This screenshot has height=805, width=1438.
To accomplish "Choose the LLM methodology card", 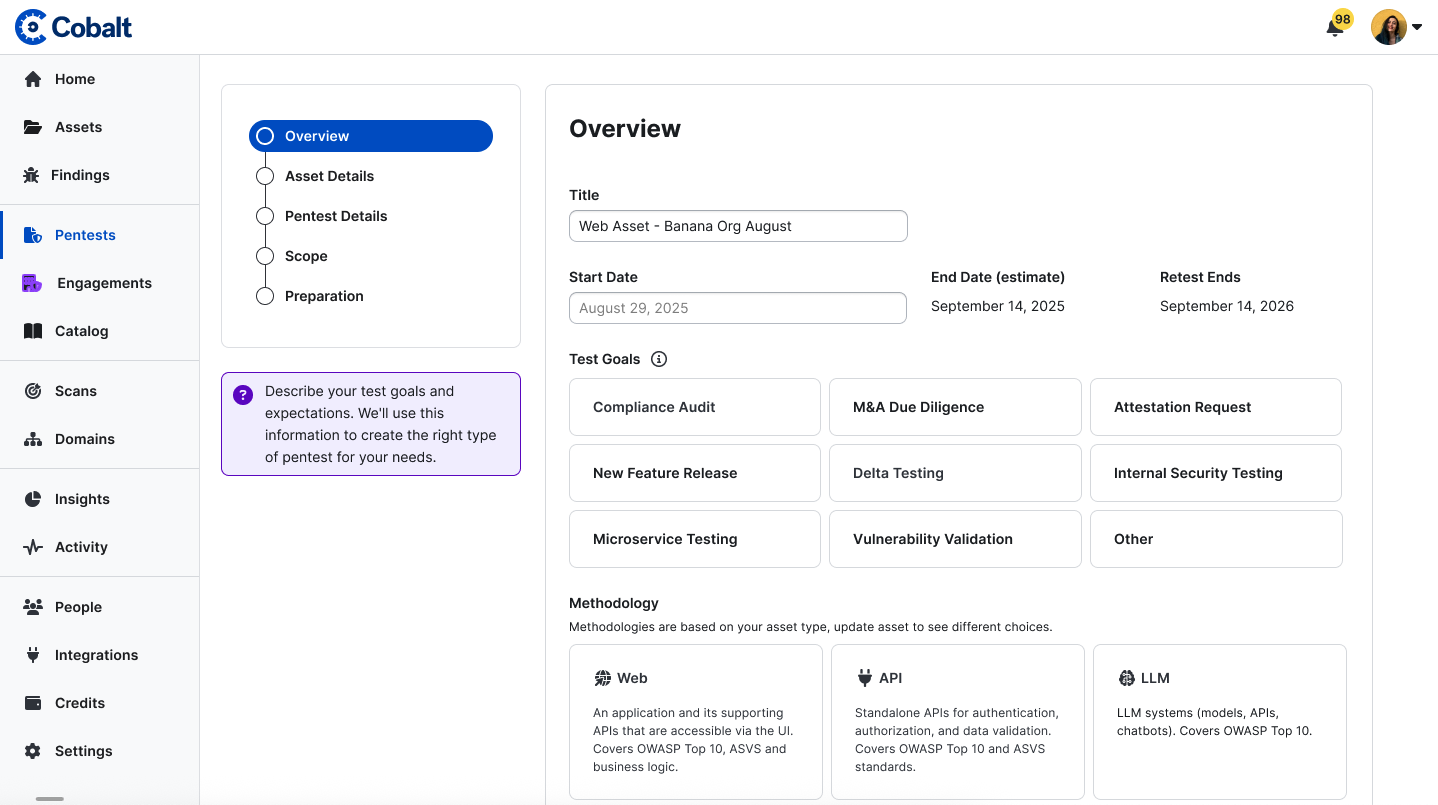I will coord(1219,721).
